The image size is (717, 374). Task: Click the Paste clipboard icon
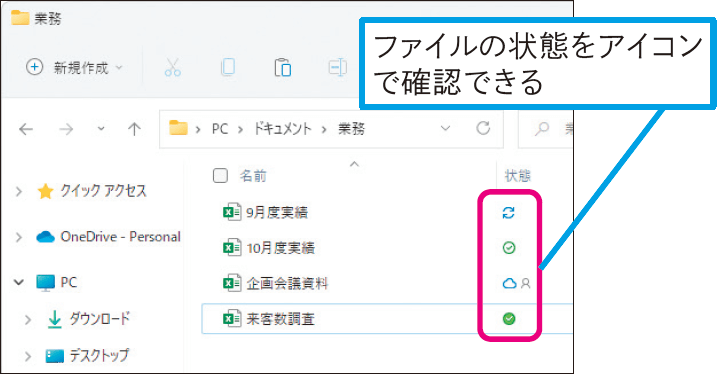283,68
